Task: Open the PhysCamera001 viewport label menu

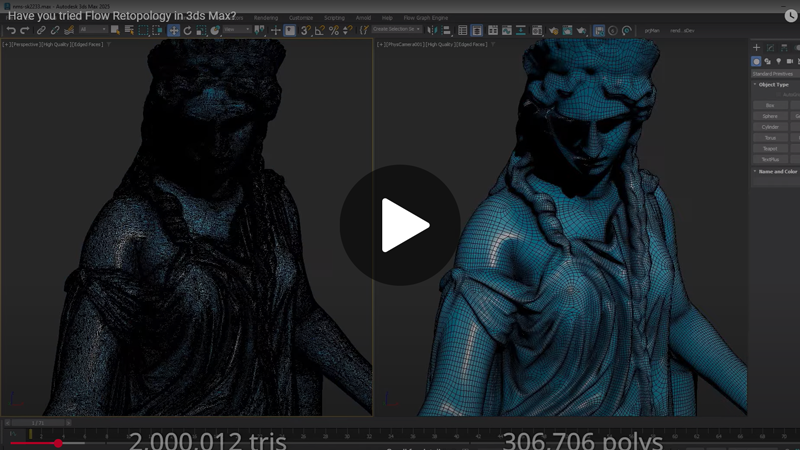Action: tap(405, 44)
